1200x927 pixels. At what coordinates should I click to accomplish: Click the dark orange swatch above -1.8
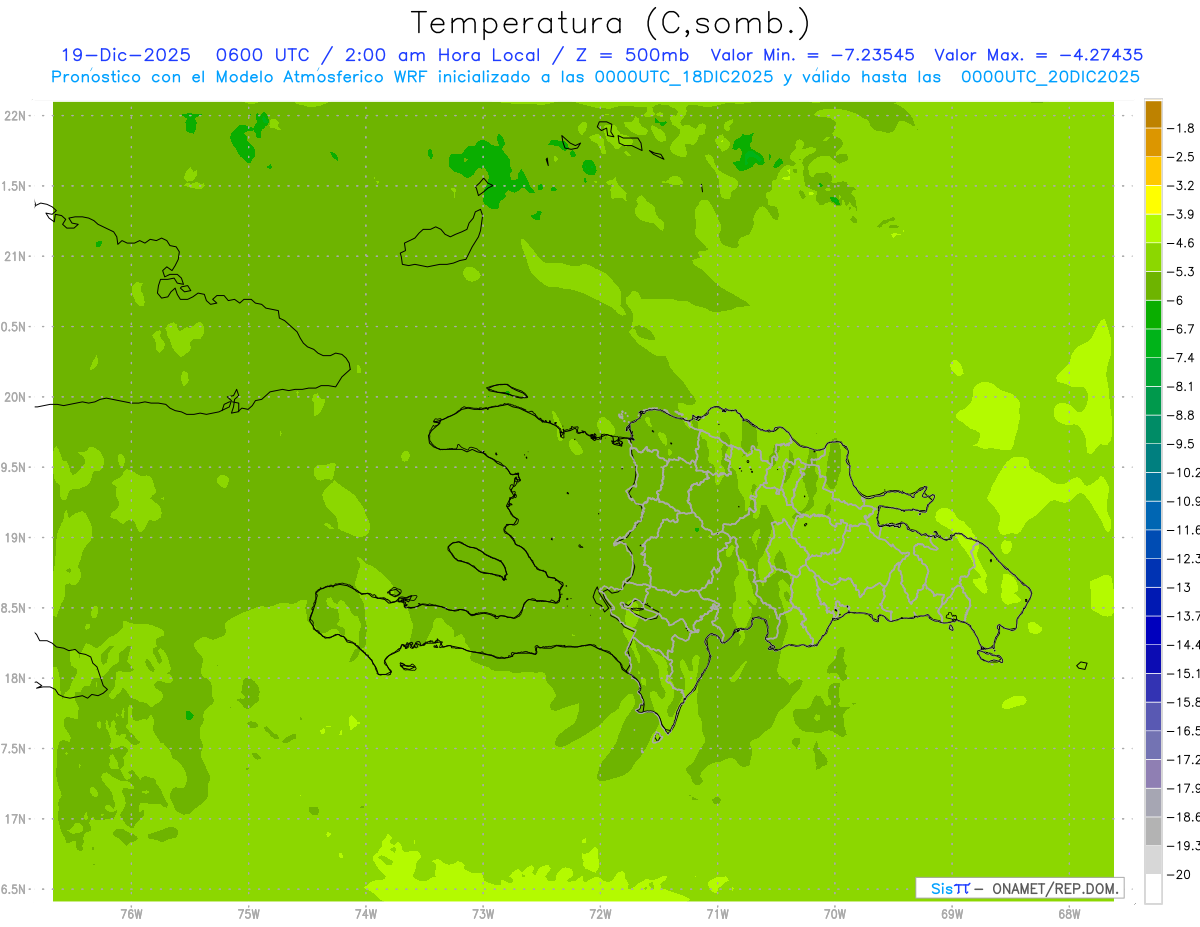point(1153,114)
